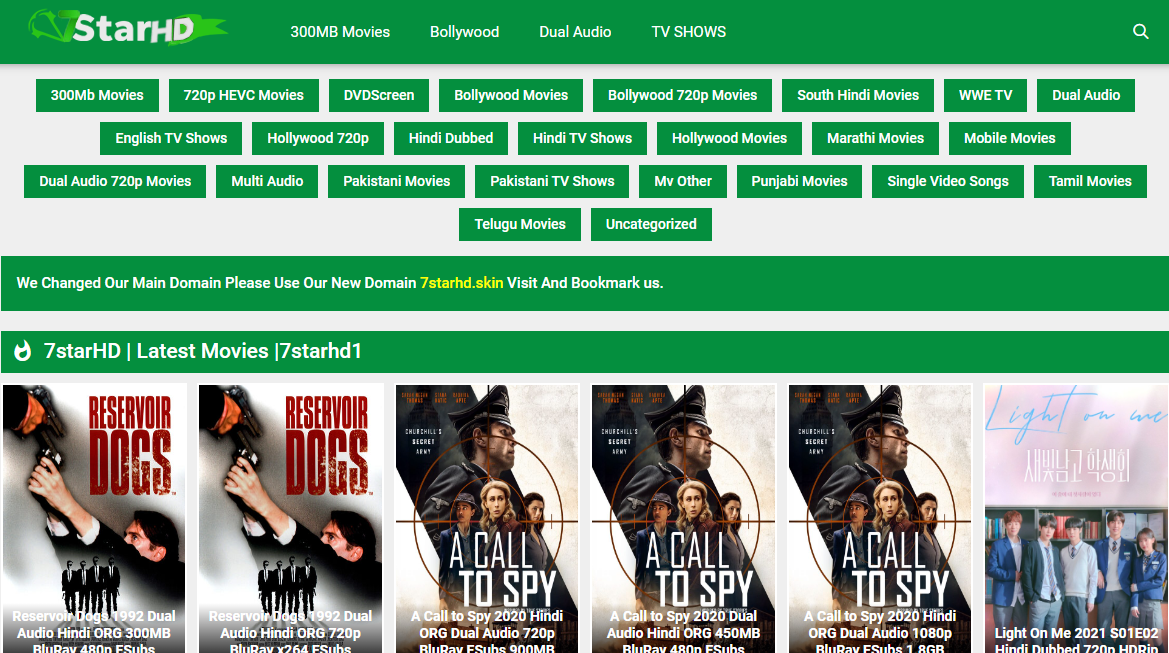Open A Call to Spy 720p 900MB poster
Screen dimensions: 1169x653
487,519
